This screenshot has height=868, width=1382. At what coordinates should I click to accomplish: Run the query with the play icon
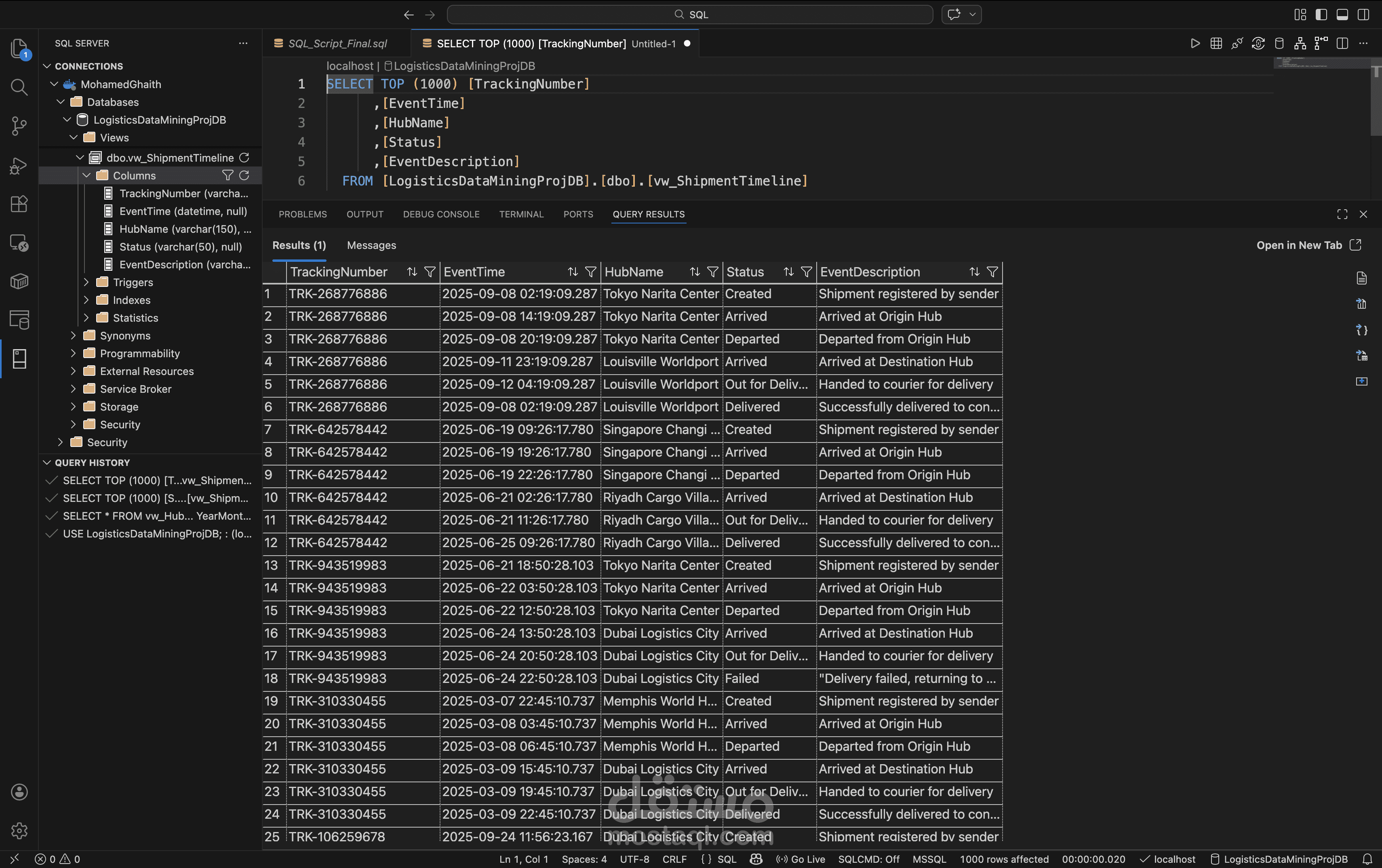click(x=1195, y=44)
